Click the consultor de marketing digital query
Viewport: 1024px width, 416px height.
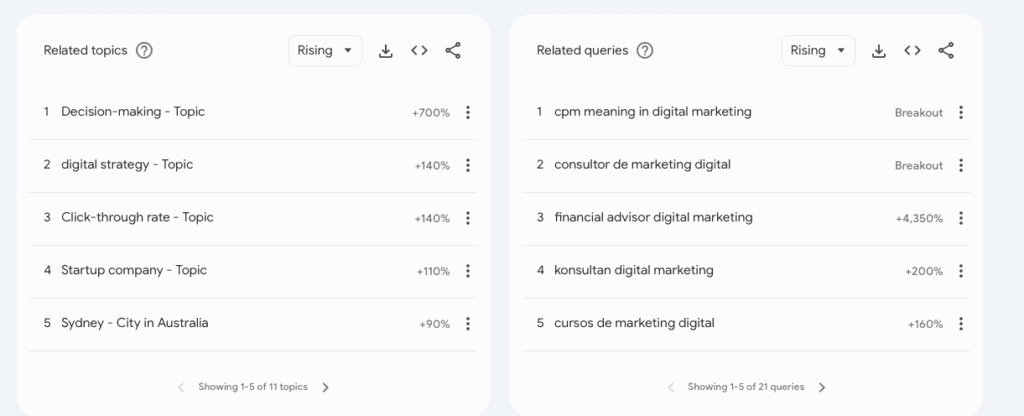(642, 165)
